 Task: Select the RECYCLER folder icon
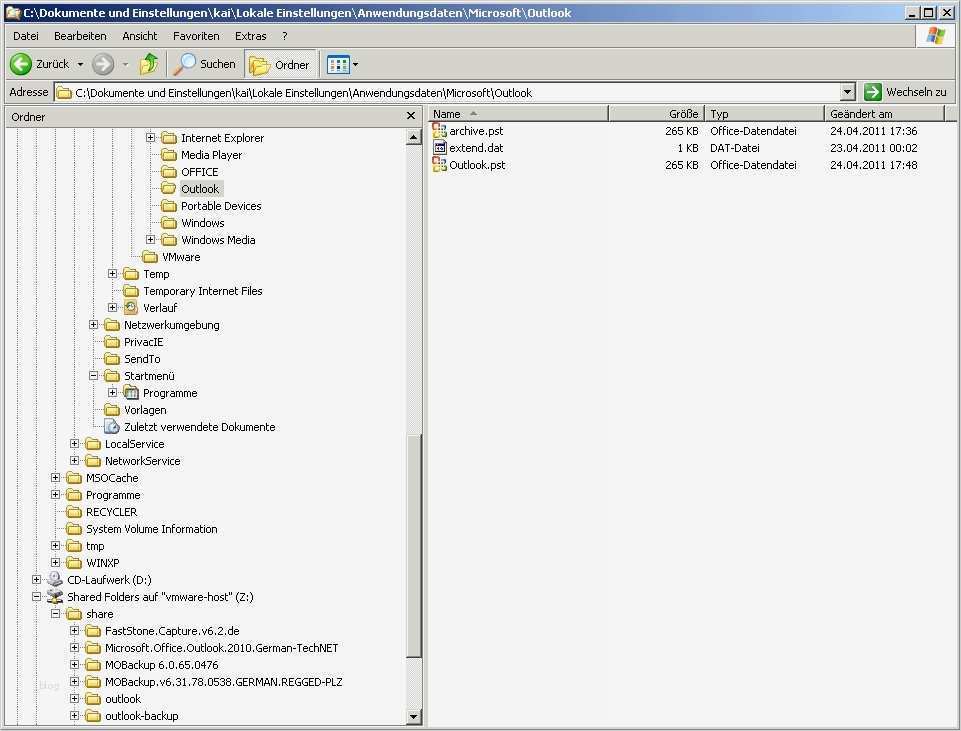coord(74,512)
